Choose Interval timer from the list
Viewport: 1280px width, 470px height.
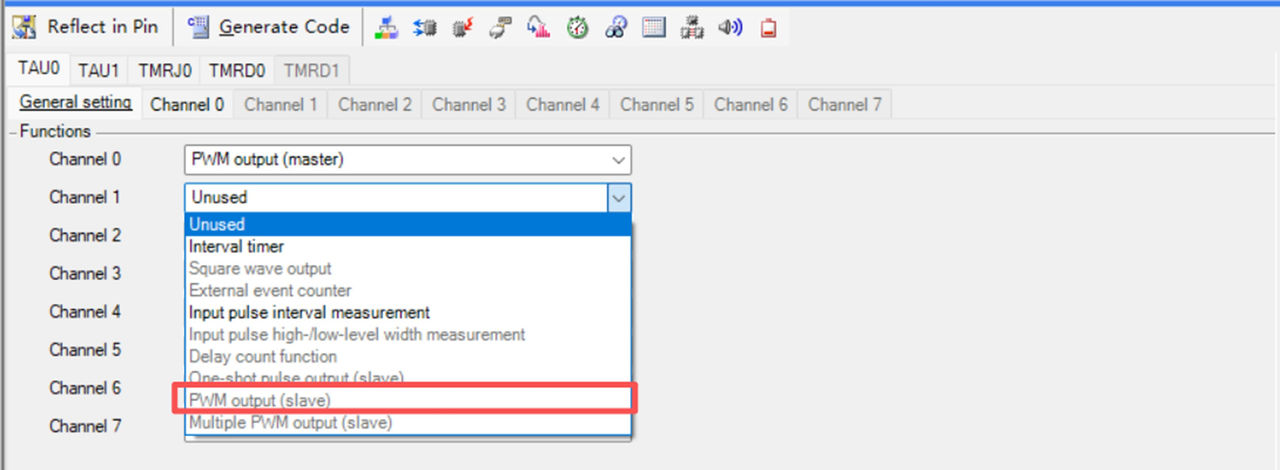(237, 246)
